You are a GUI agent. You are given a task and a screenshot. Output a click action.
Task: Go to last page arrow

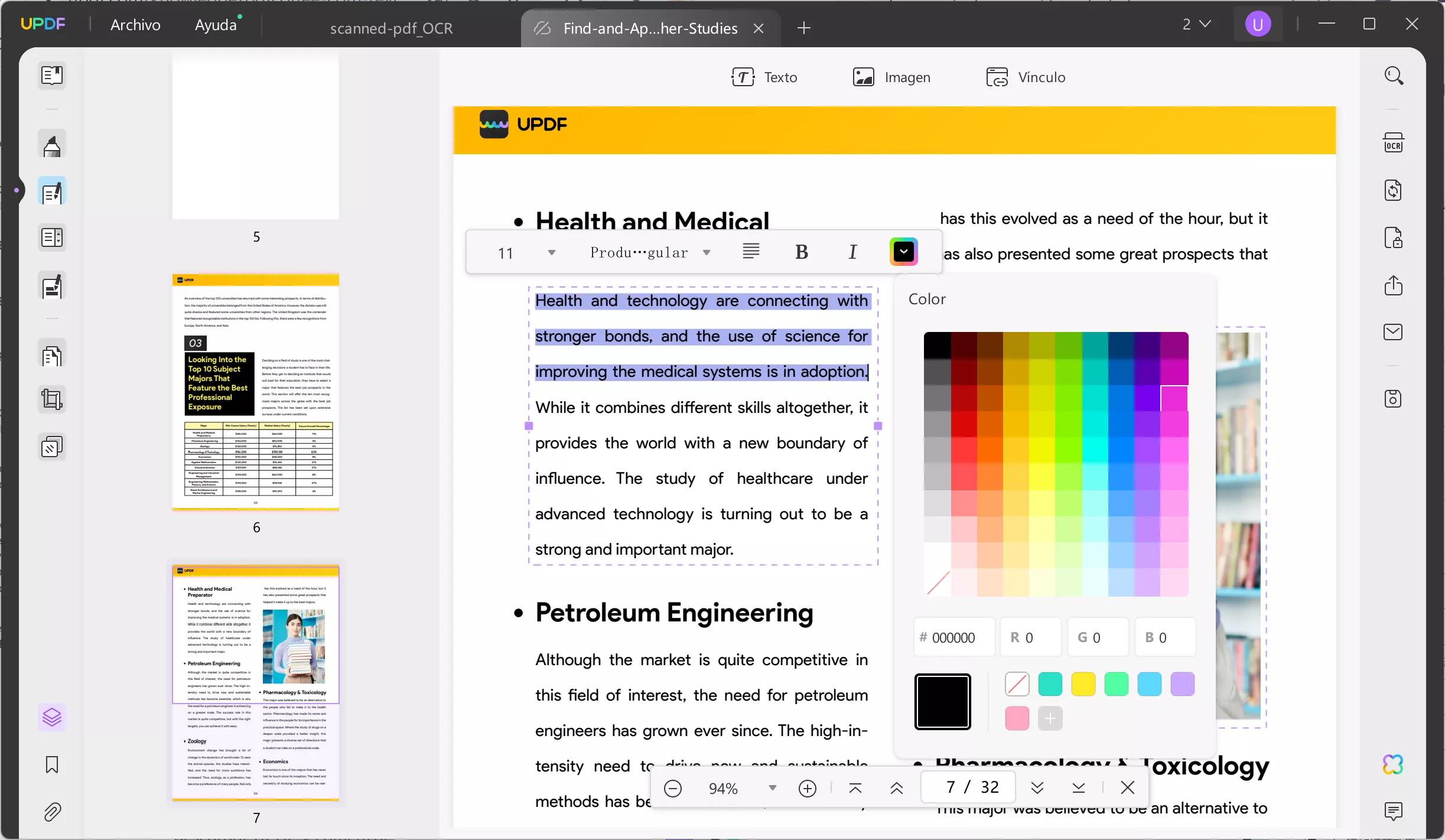click(1079, 788)
